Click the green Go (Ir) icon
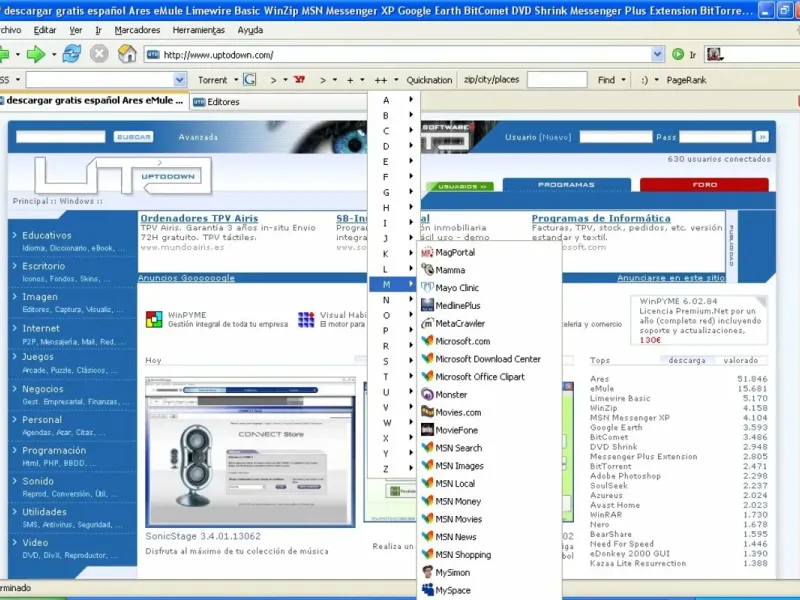Image resolution: width=800 pixels, height=600 pixels. coord(678,54)
